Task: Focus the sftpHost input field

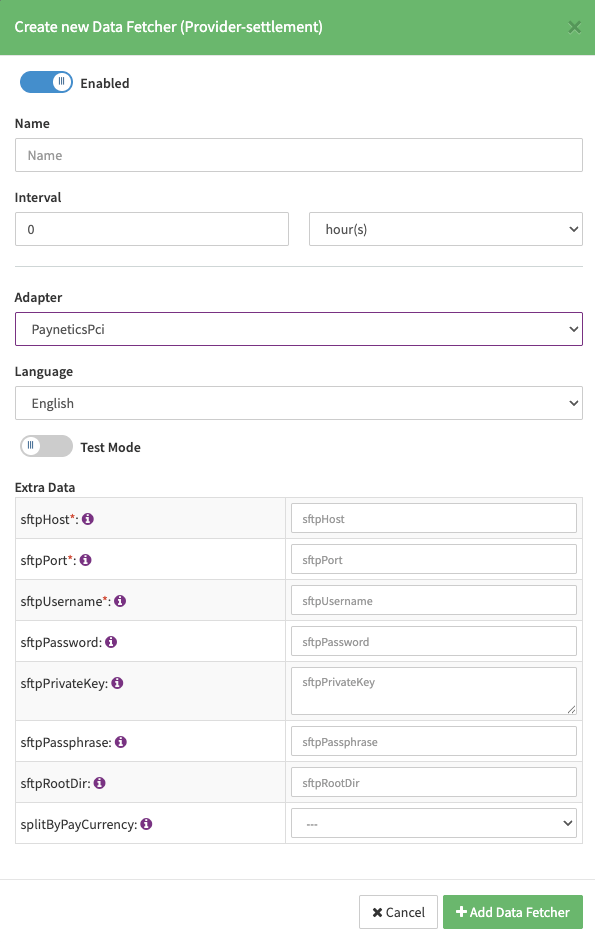Action: (x=434, y=518)
